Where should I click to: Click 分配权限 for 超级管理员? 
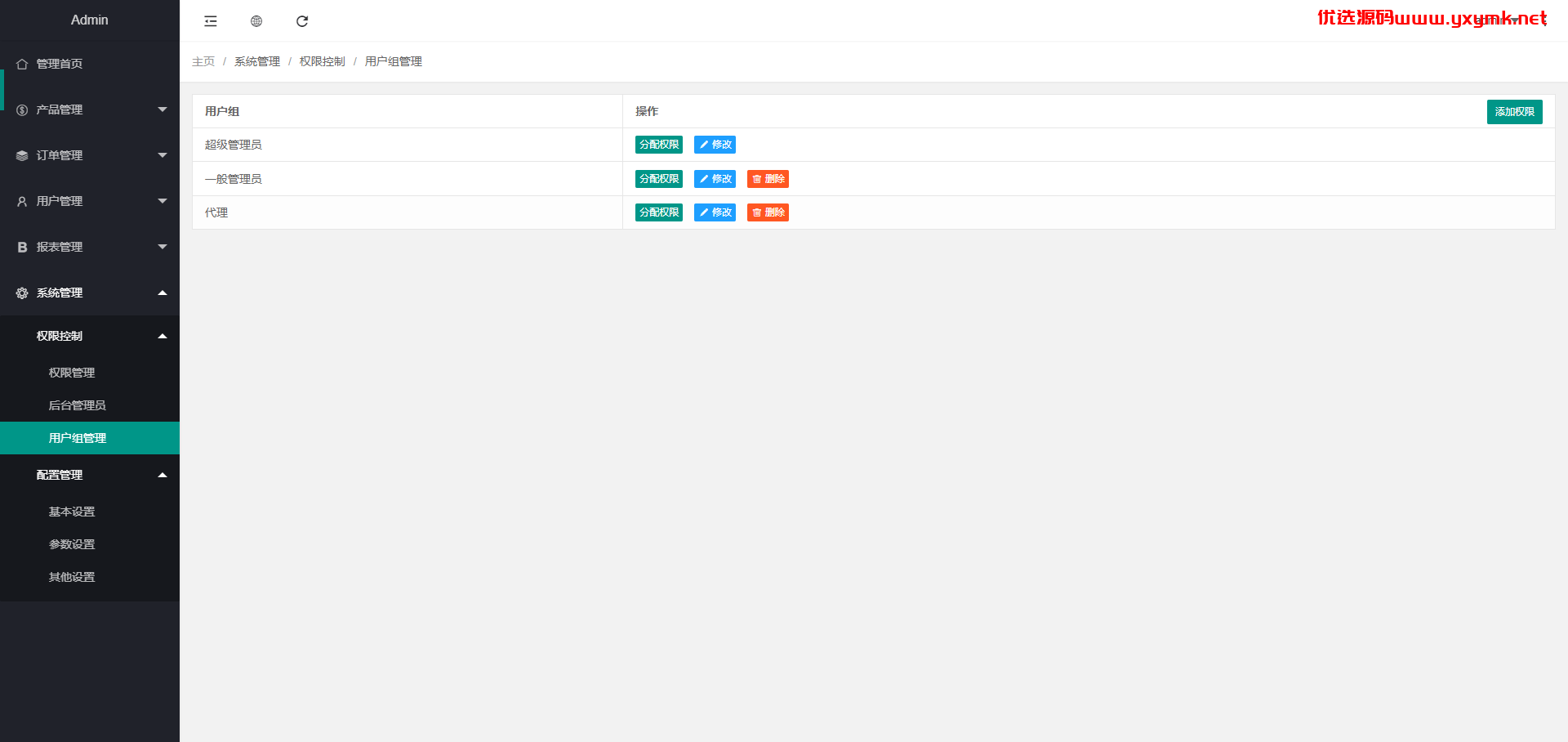click(659, 145)
